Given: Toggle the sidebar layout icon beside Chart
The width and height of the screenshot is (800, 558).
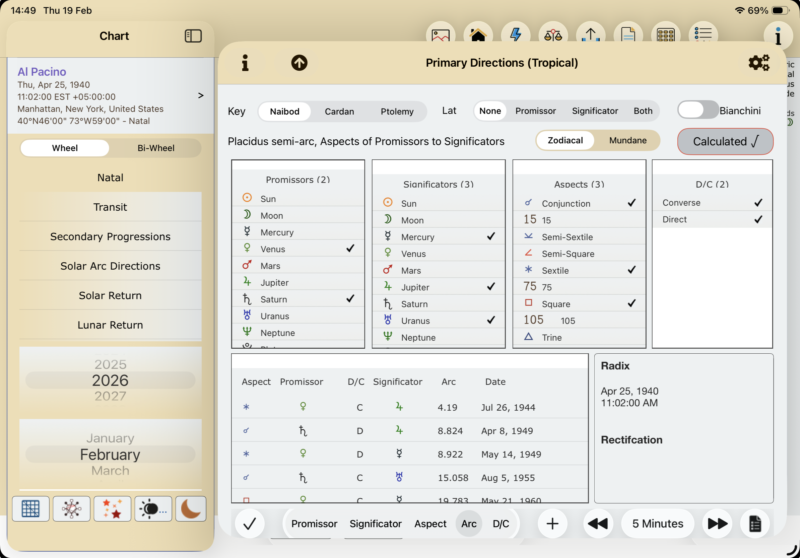Looking at the screenshot, I should [193, 36].
